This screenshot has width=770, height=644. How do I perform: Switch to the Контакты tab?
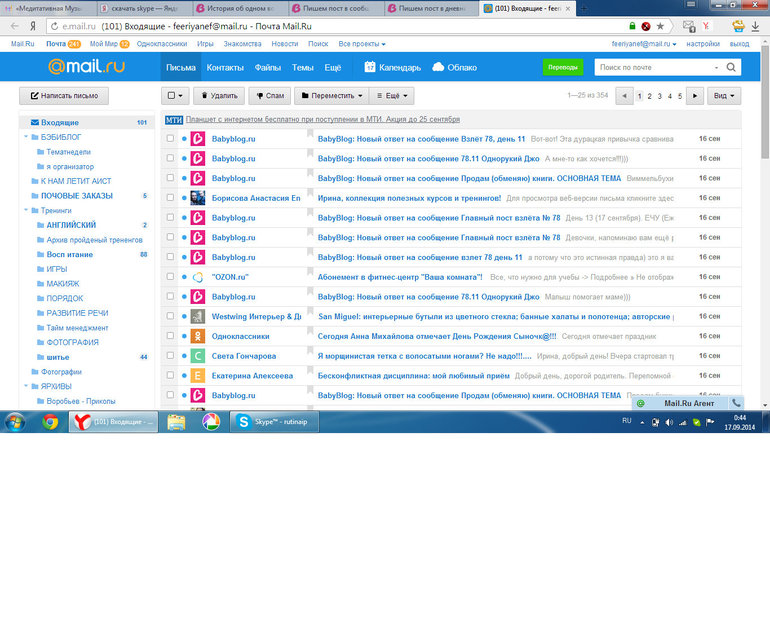(x=225, y=67)
